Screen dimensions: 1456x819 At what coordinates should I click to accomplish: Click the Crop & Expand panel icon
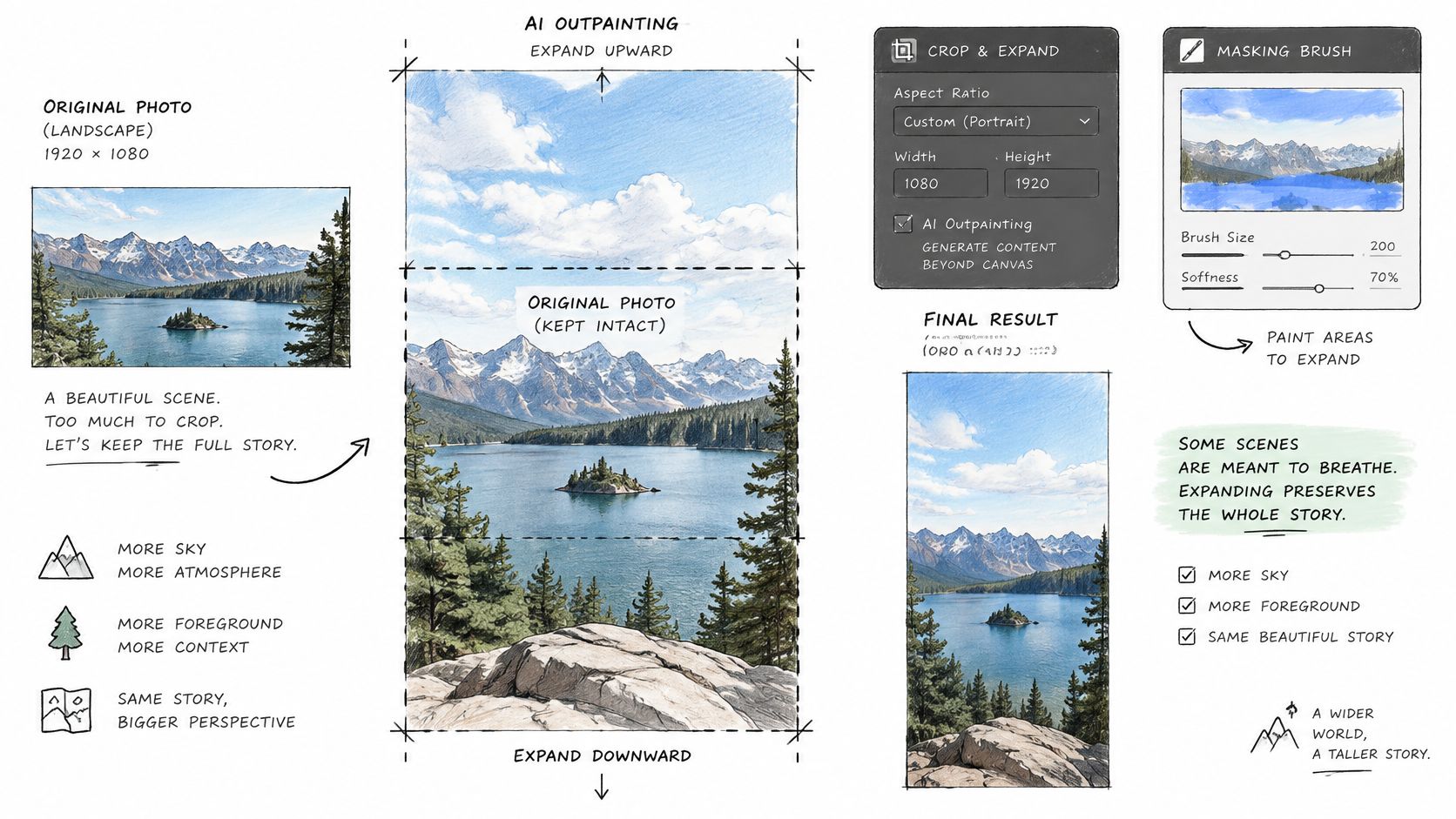[903, 50]
